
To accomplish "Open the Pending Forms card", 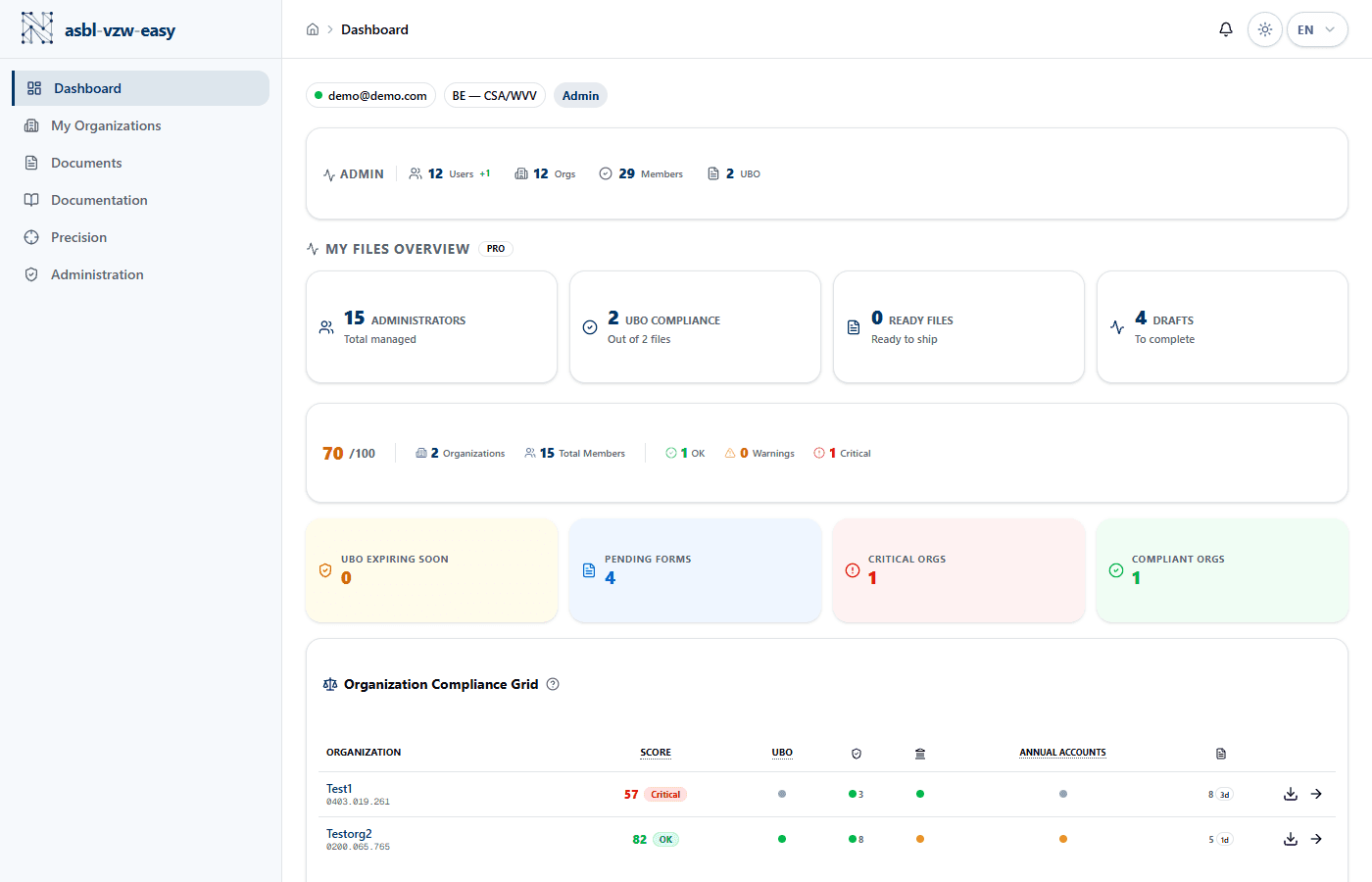I will 695,570.
